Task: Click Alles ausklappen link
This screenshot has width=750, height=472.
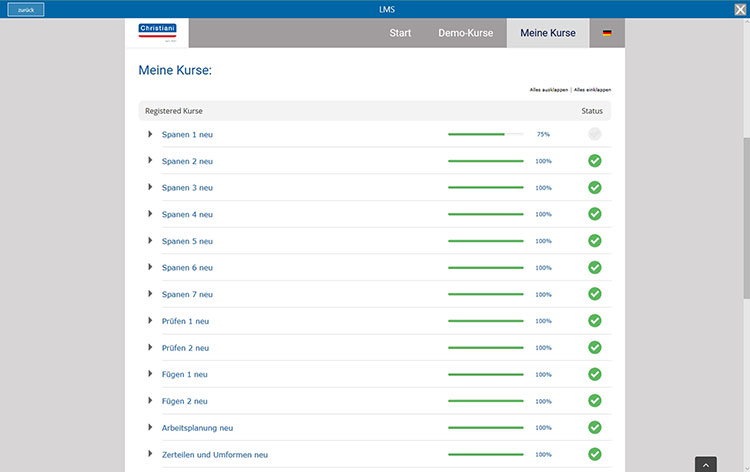Action: tap(549, 90)
